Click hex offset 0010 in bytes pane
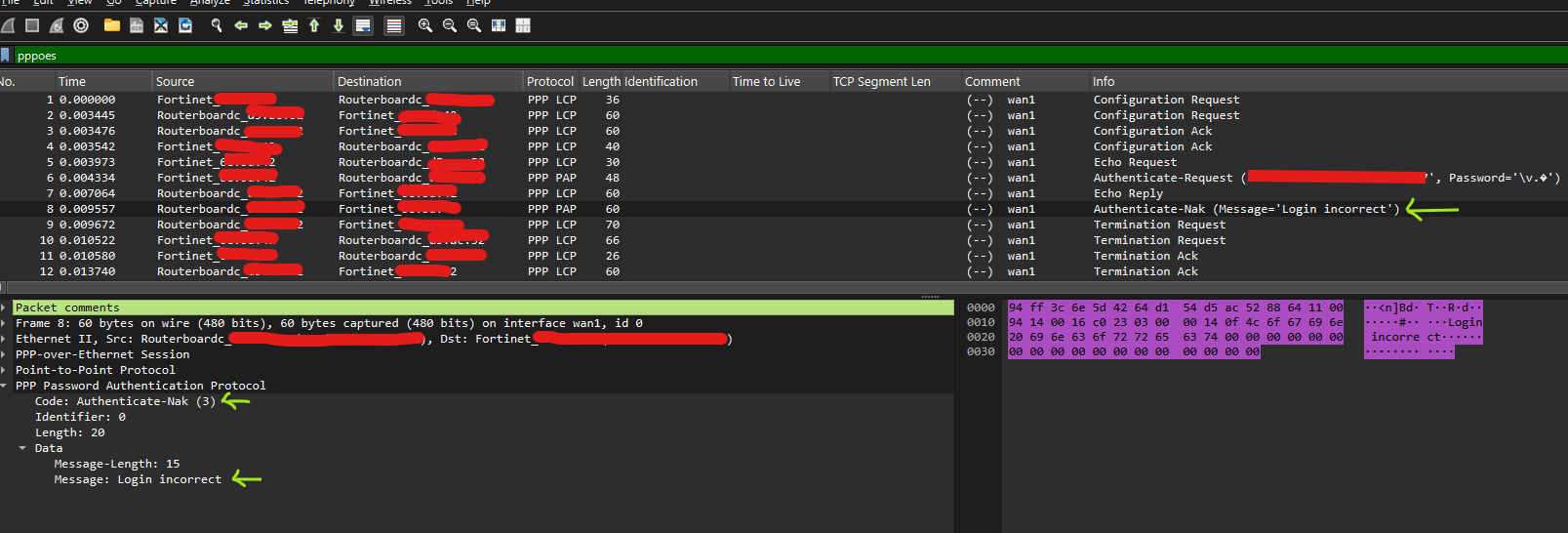 coord(981,322)
